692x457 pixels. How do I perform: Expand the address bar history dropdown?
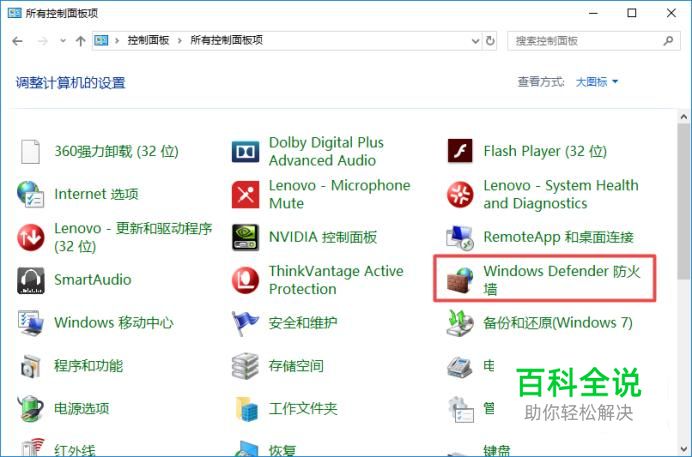(475, 41)
